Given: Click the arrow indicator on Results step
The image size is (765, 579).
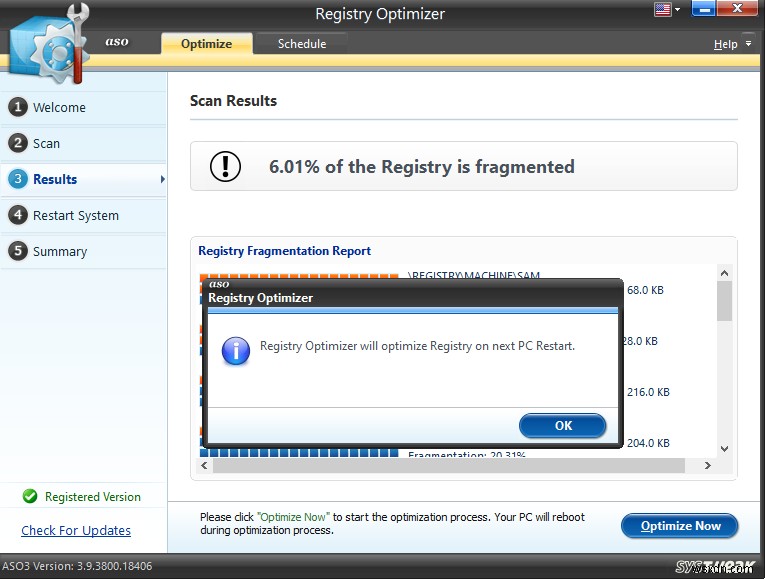Looking at the screenshot, I should (x=162, y=180).
